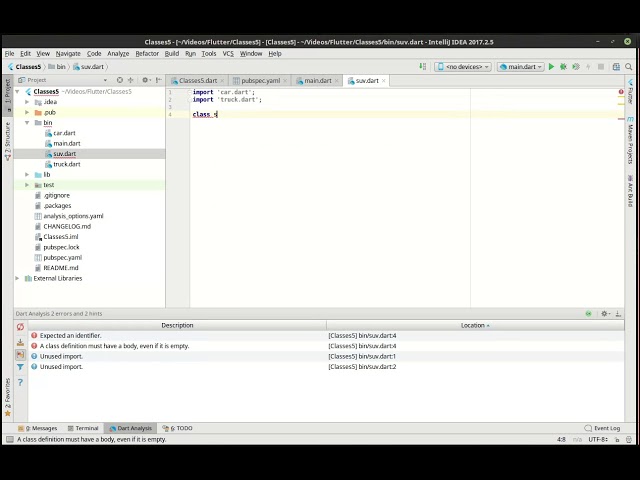Toggle autoscroll to source icon in analysis panel
The height and width of the screenshot is (480, 640).
[x=20, y=342]
